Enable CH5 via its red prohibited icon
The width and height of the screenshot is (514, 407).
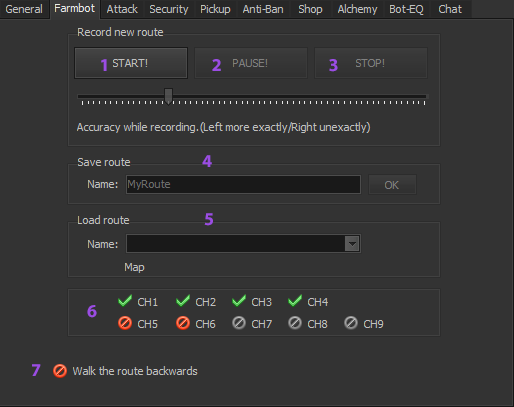click(125, 323)
